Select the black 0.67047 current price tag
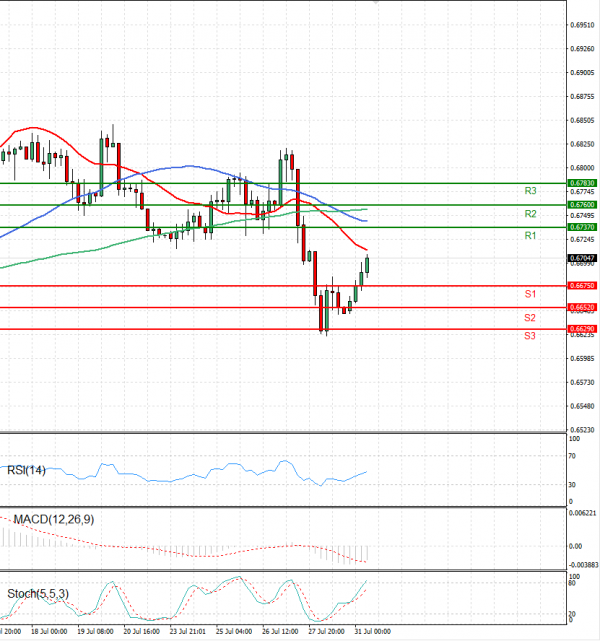 point(582,258)
